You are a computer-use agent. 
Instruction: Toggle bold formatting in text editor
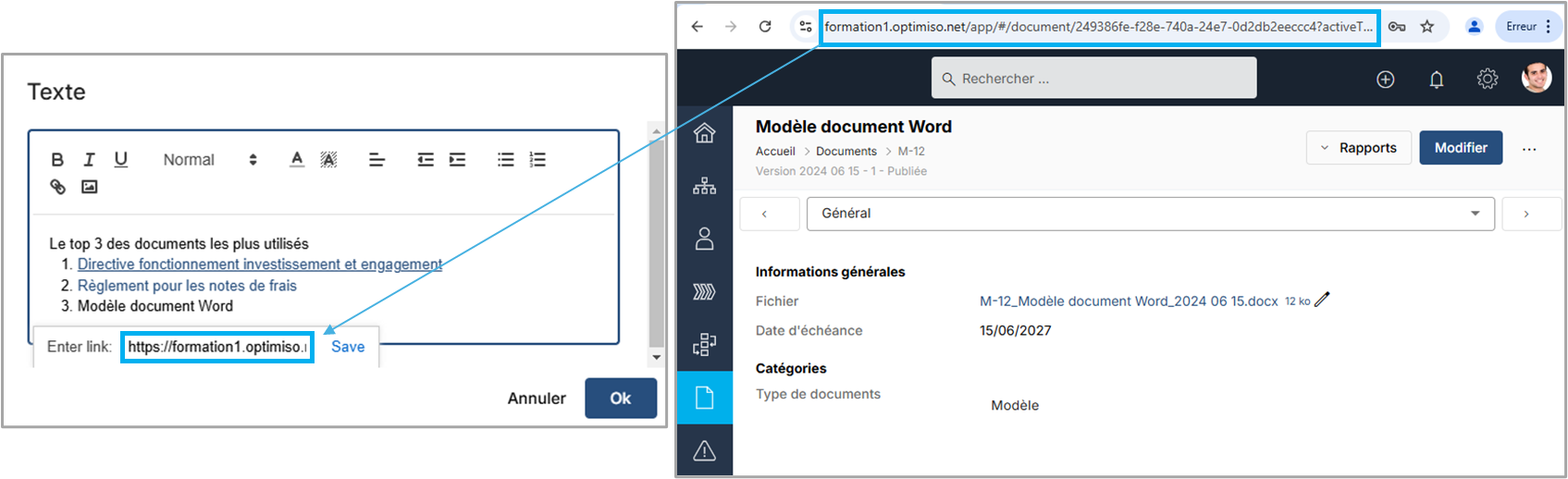[57, 160]
